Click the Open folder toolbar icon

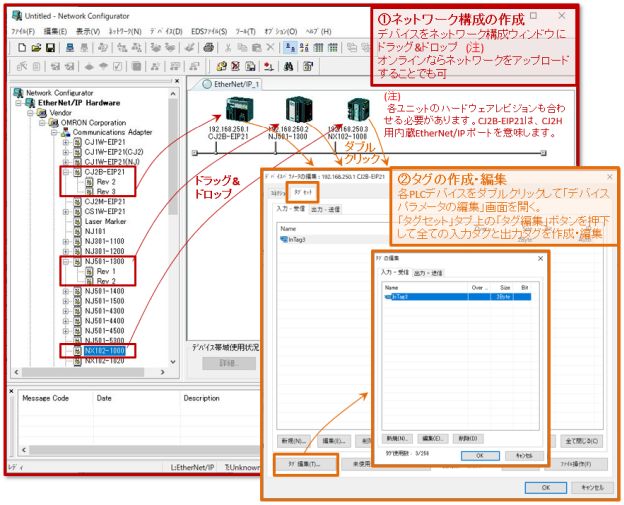(x=34, y=47)
